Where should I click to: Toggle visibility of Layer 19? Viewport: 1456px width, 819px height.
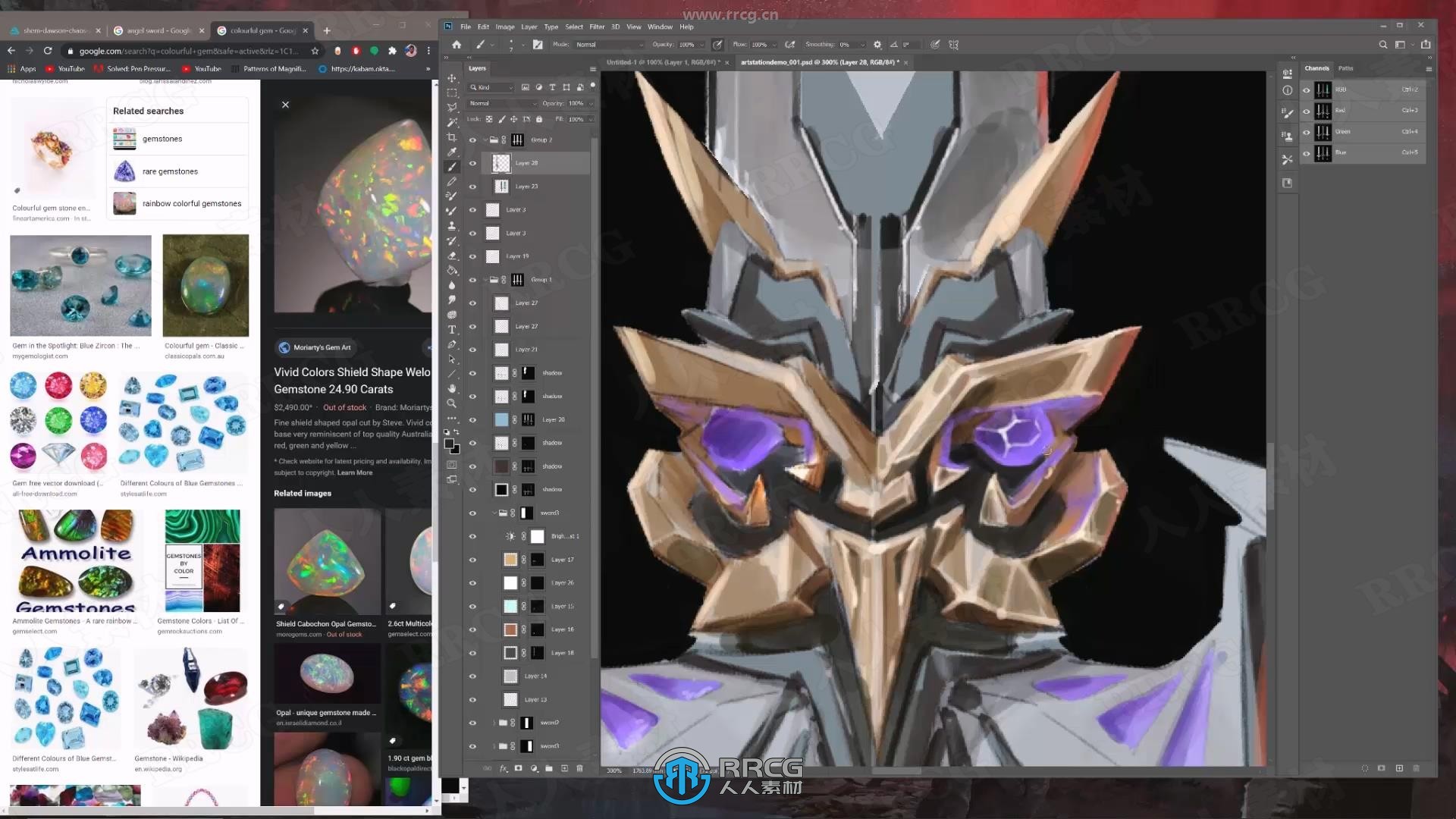point(472,256)
